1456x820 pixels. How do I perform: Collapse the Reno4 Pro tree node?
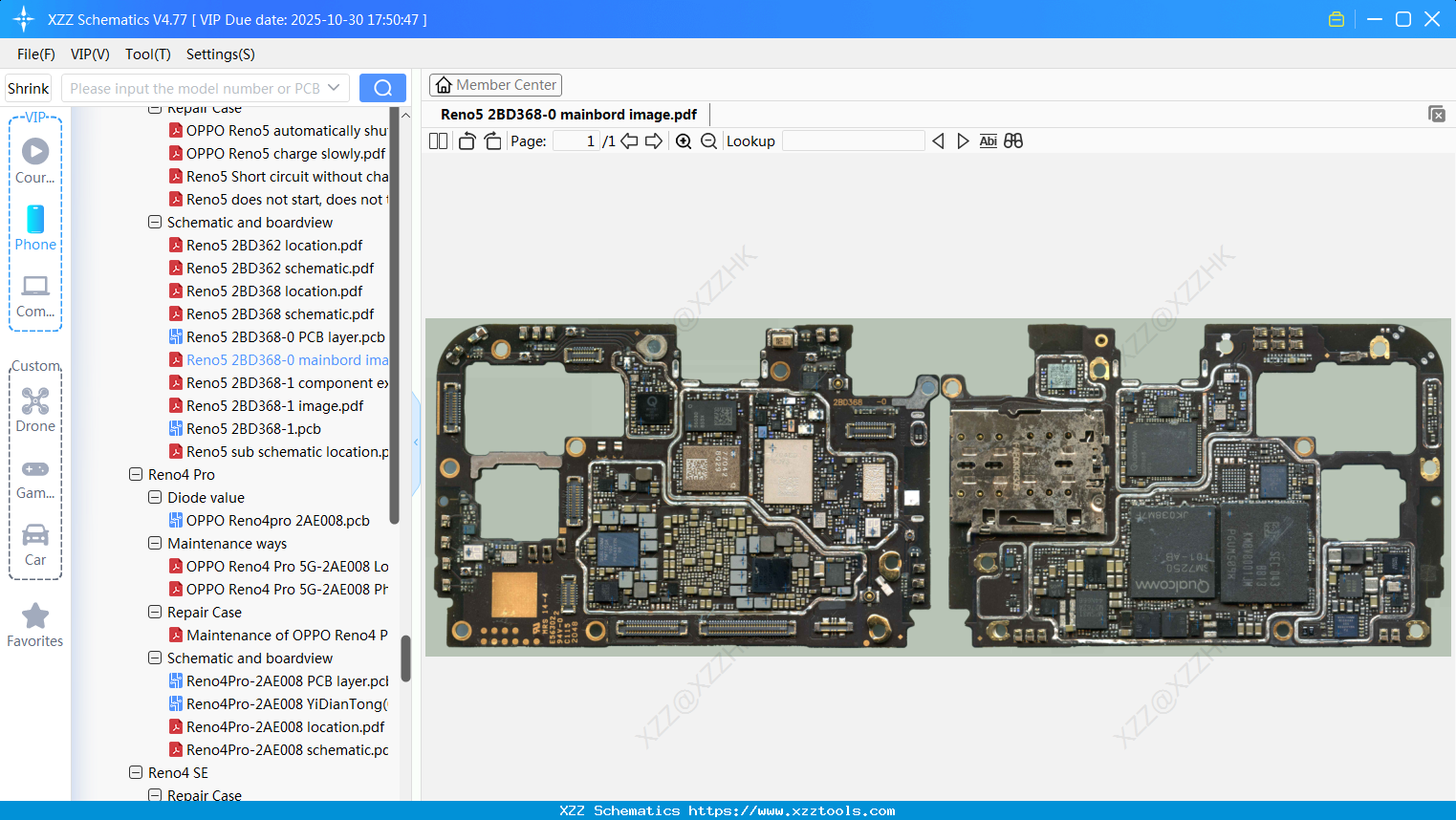pyautogui.click(x=136, y=474)
